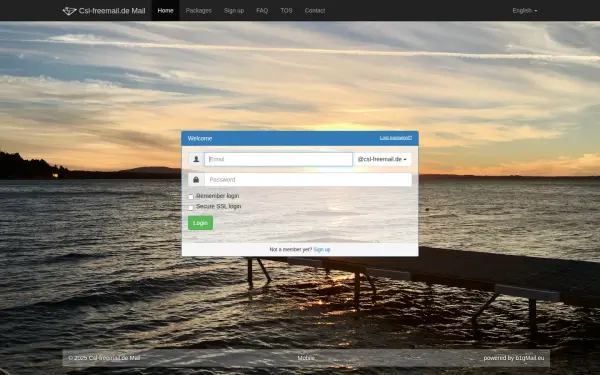Expand the English language dropdown

pyautogui.click(x=525, y=11)
